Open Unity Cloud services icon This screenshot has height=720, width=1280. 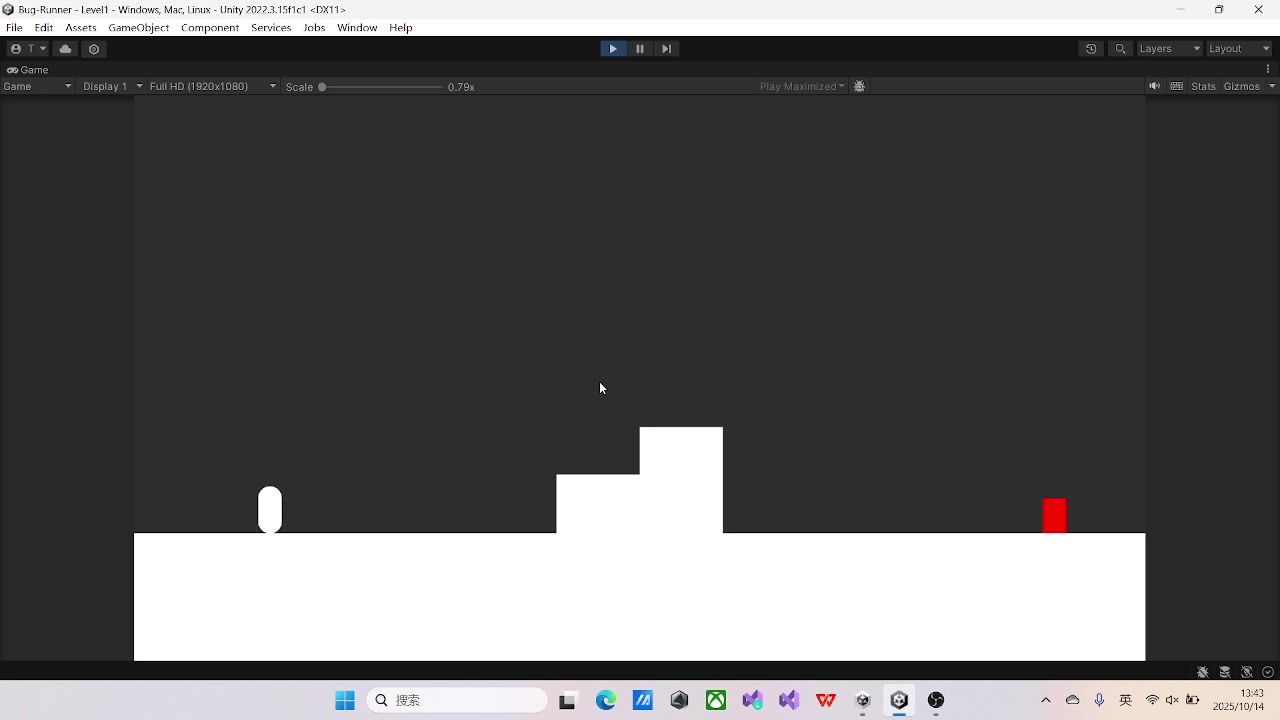(x=66, y=49)
